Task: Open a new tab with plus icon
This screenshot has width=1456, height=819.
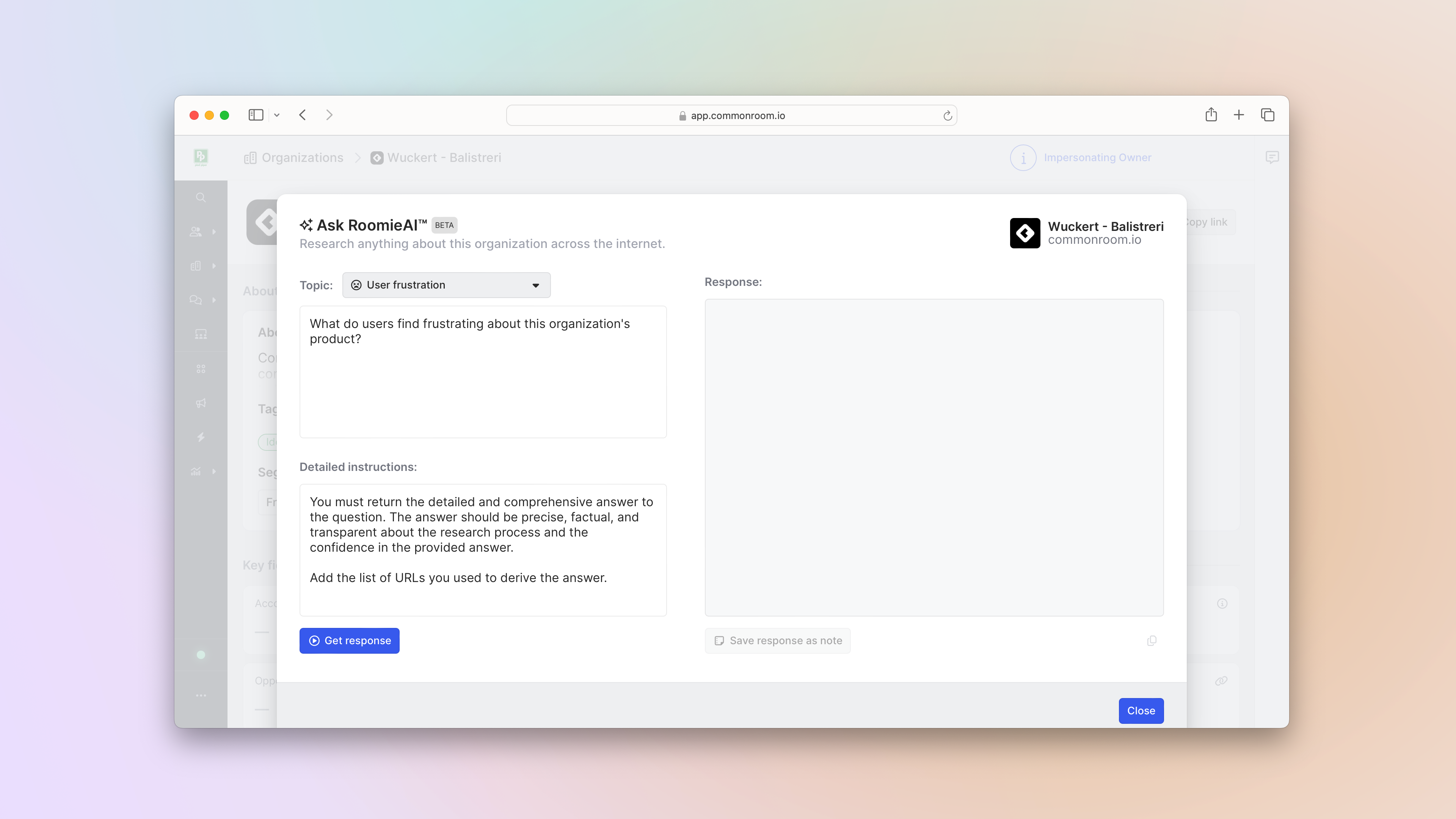Action: click(1239, 115)
